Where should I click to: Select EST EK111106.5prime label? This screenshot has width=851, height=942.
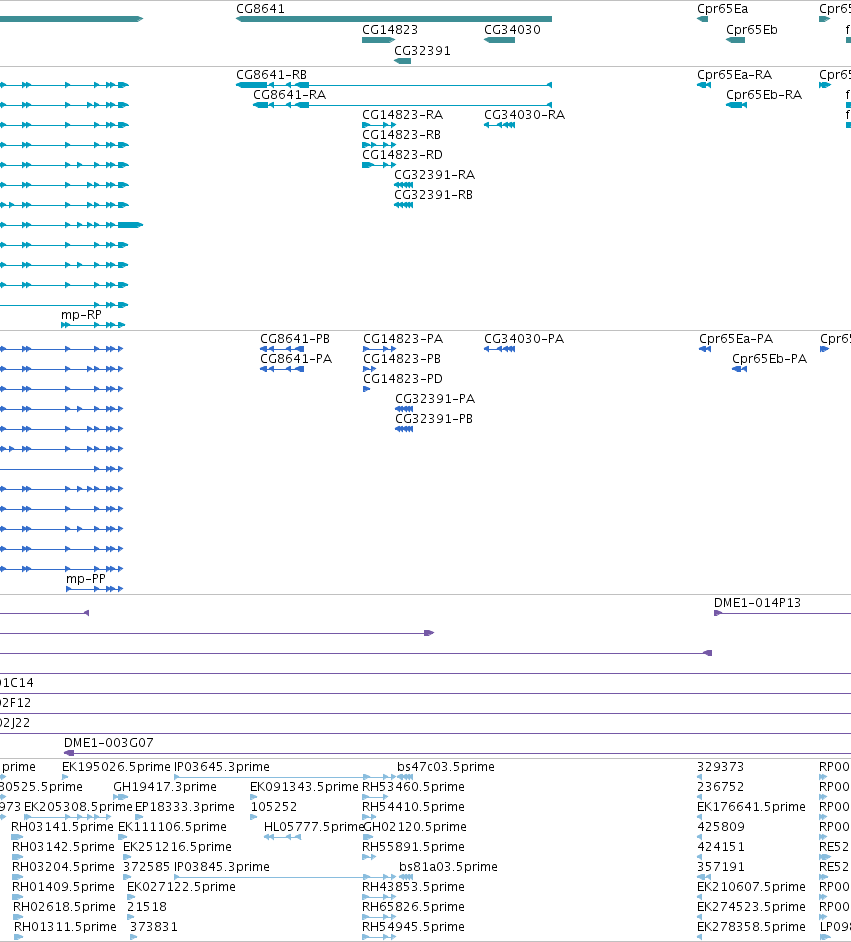tap(172, 827)
